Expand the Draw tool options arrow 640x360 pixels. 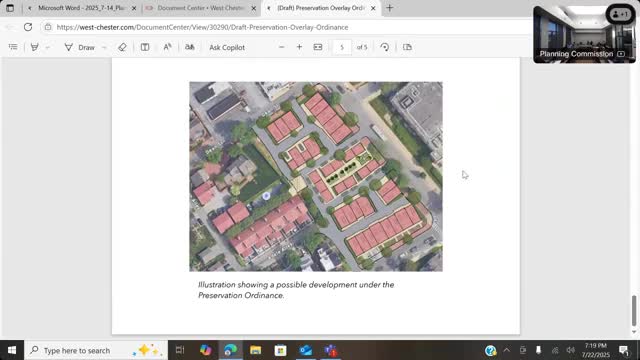[104, 47]
